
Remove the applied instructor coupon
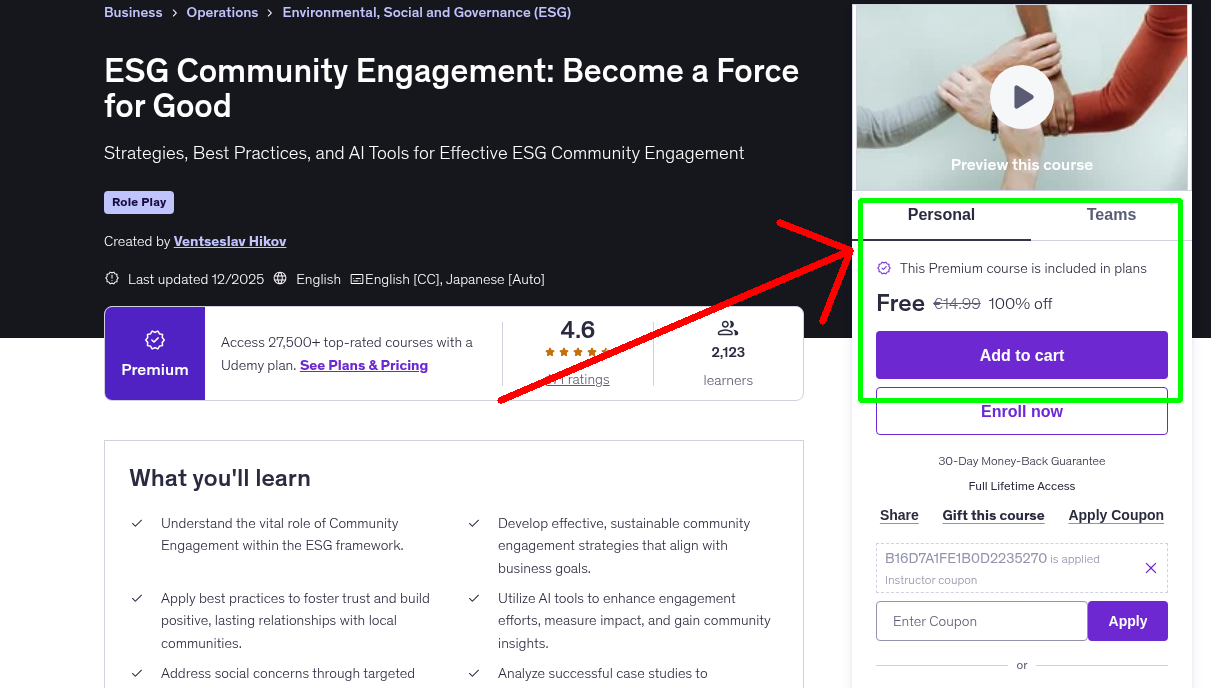(x=1150, y=567)
